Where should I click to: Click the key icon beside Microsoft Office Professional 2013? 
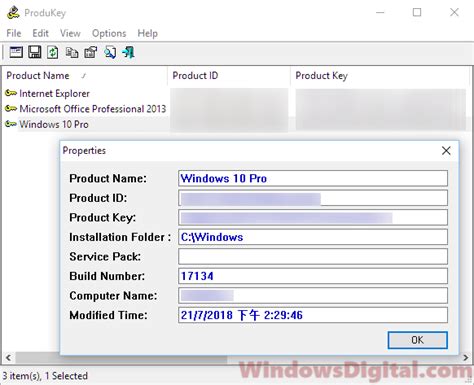[x=11, y=109]
